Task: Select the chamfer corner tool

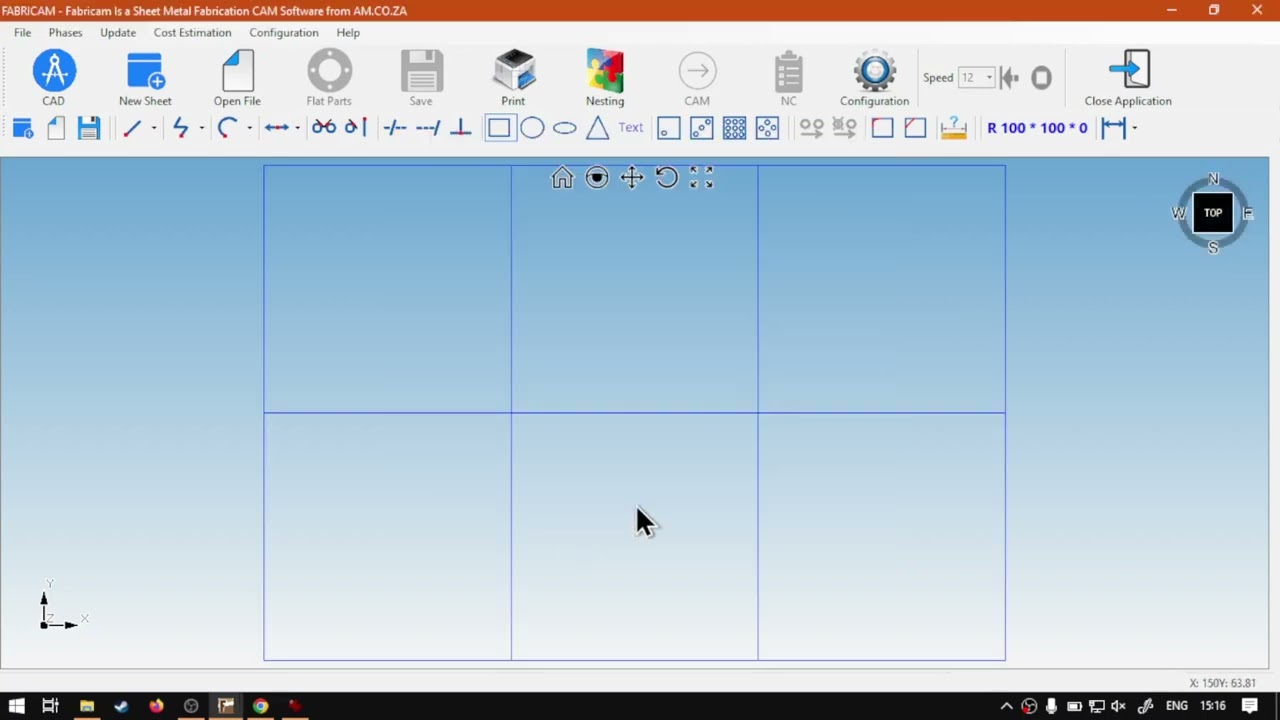Action: (915, 128)
